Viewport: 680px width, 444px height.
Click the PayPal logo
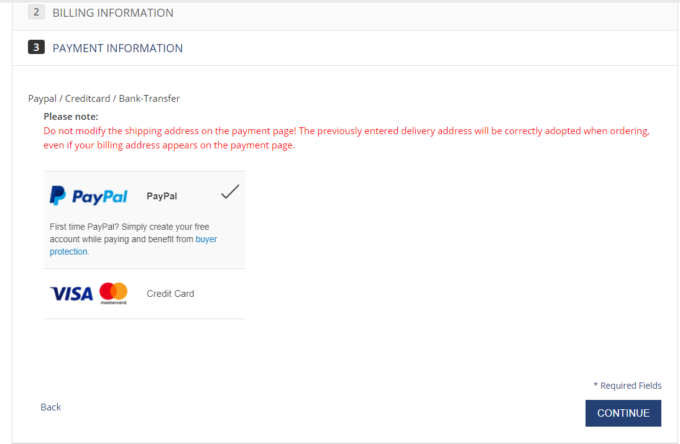(x=89, y=195)
